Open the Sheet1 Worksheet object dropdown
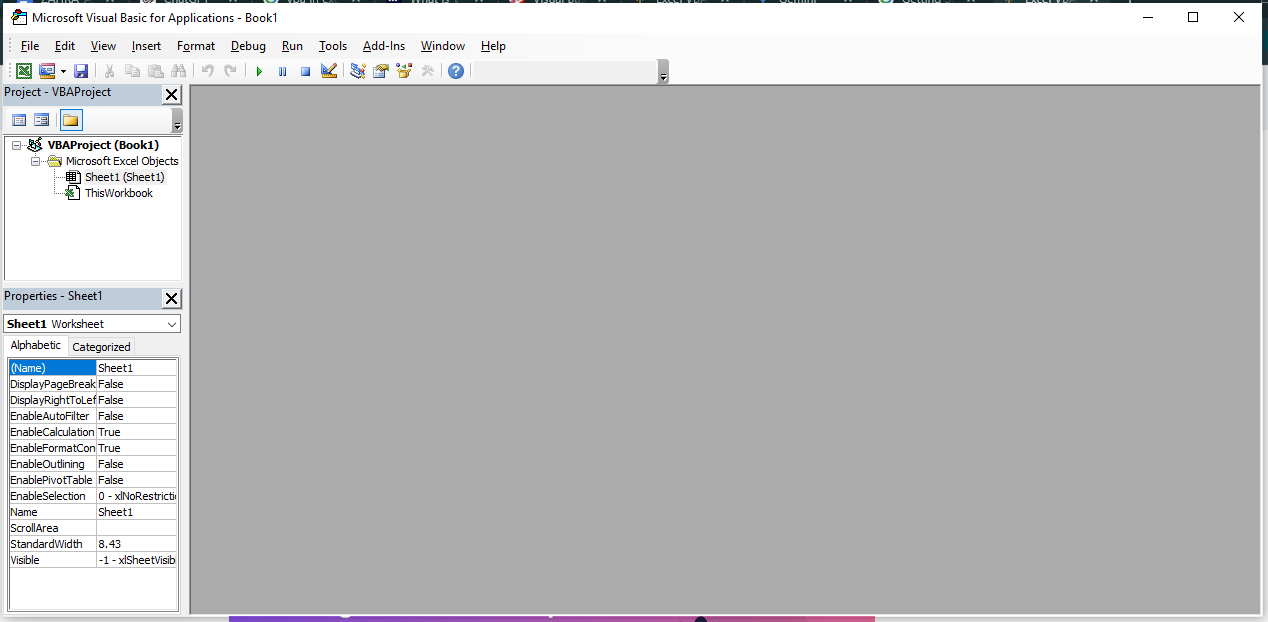The height and width of the screenshot is (622, 1268). (x=172, y=323)
